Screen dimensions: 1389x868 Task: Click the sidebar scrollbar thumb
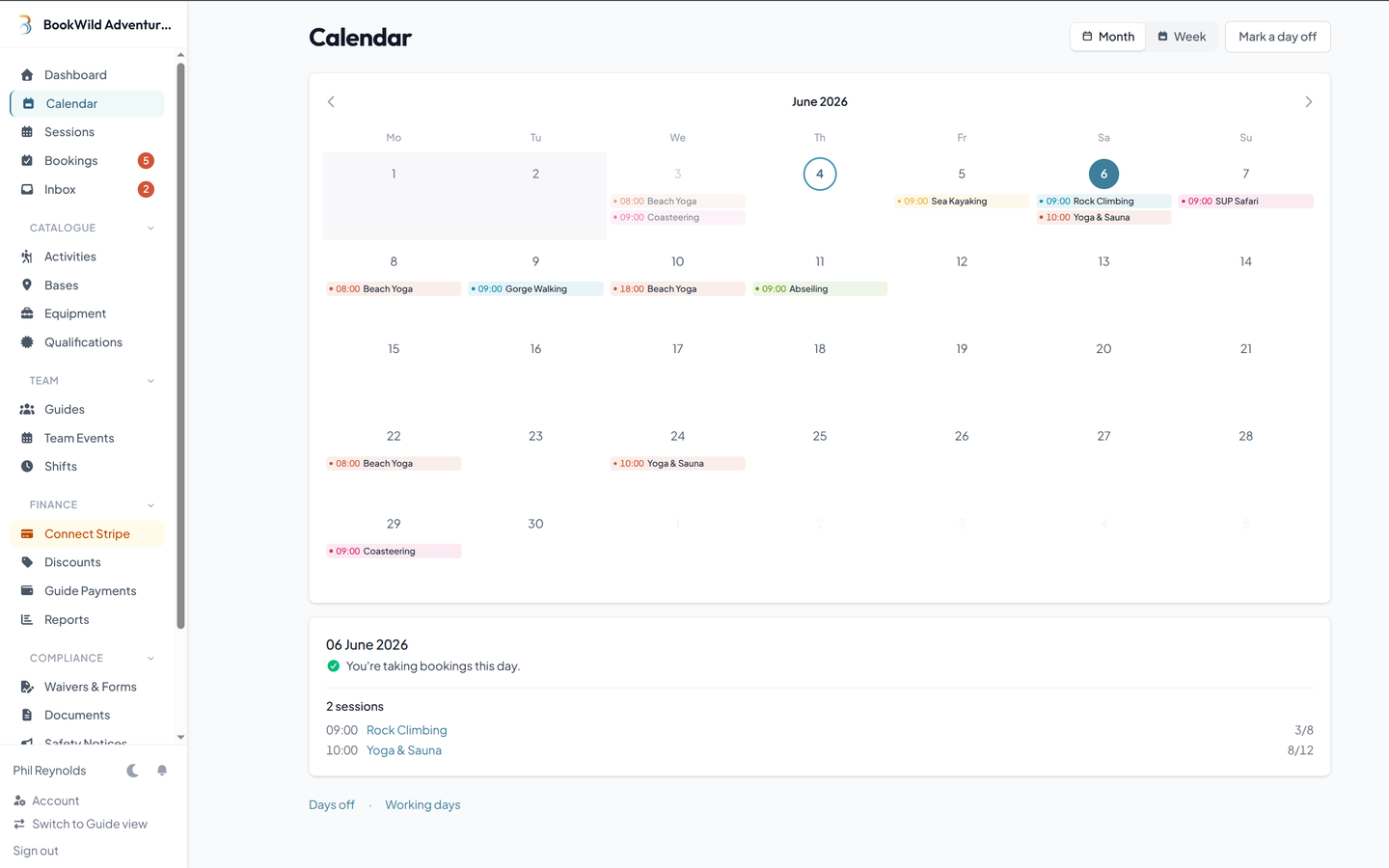pyautogui.click(x=180, y=345)
